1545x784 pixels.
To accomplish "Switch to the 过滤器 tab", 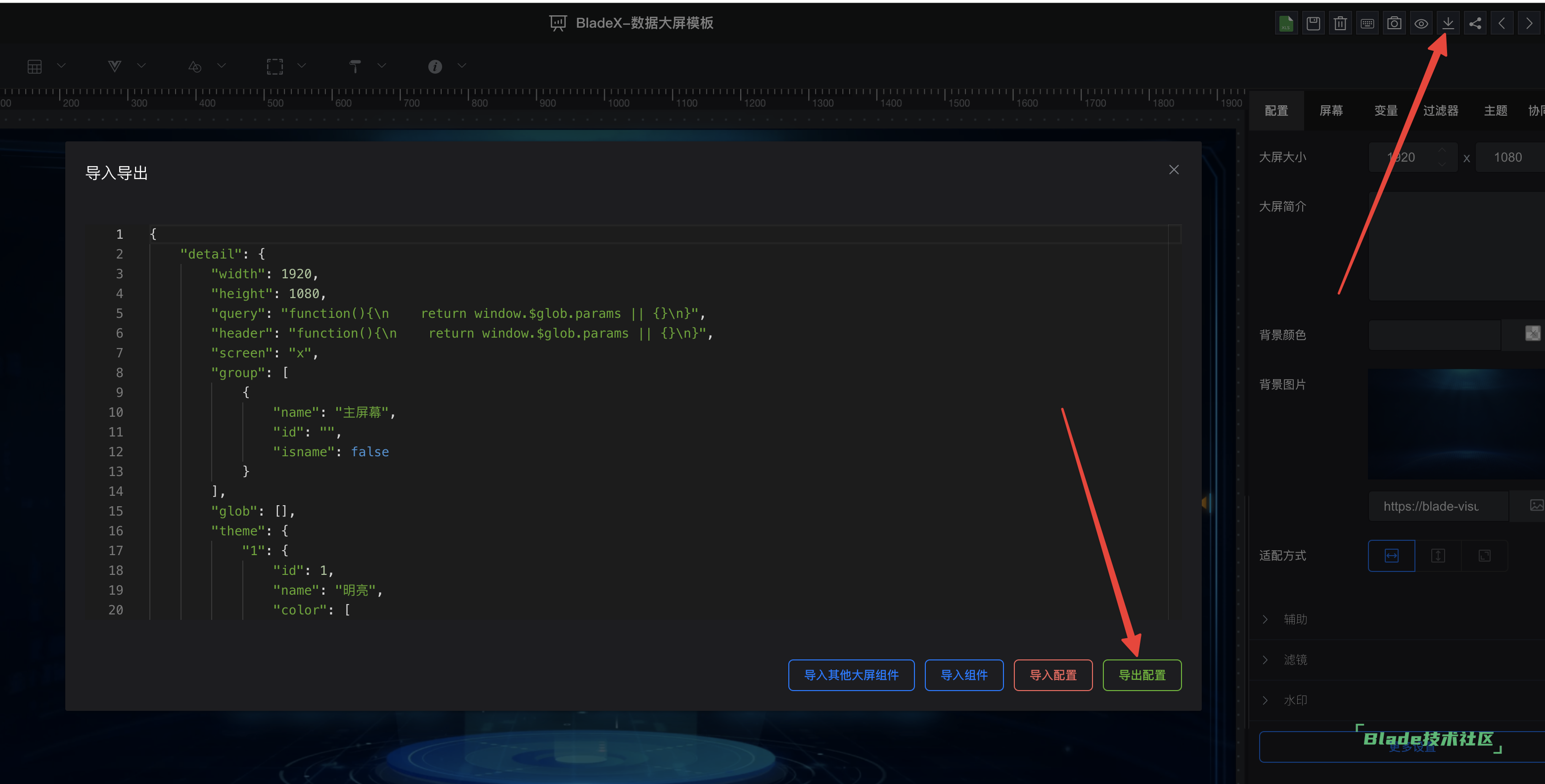I will pos(1440,111).
